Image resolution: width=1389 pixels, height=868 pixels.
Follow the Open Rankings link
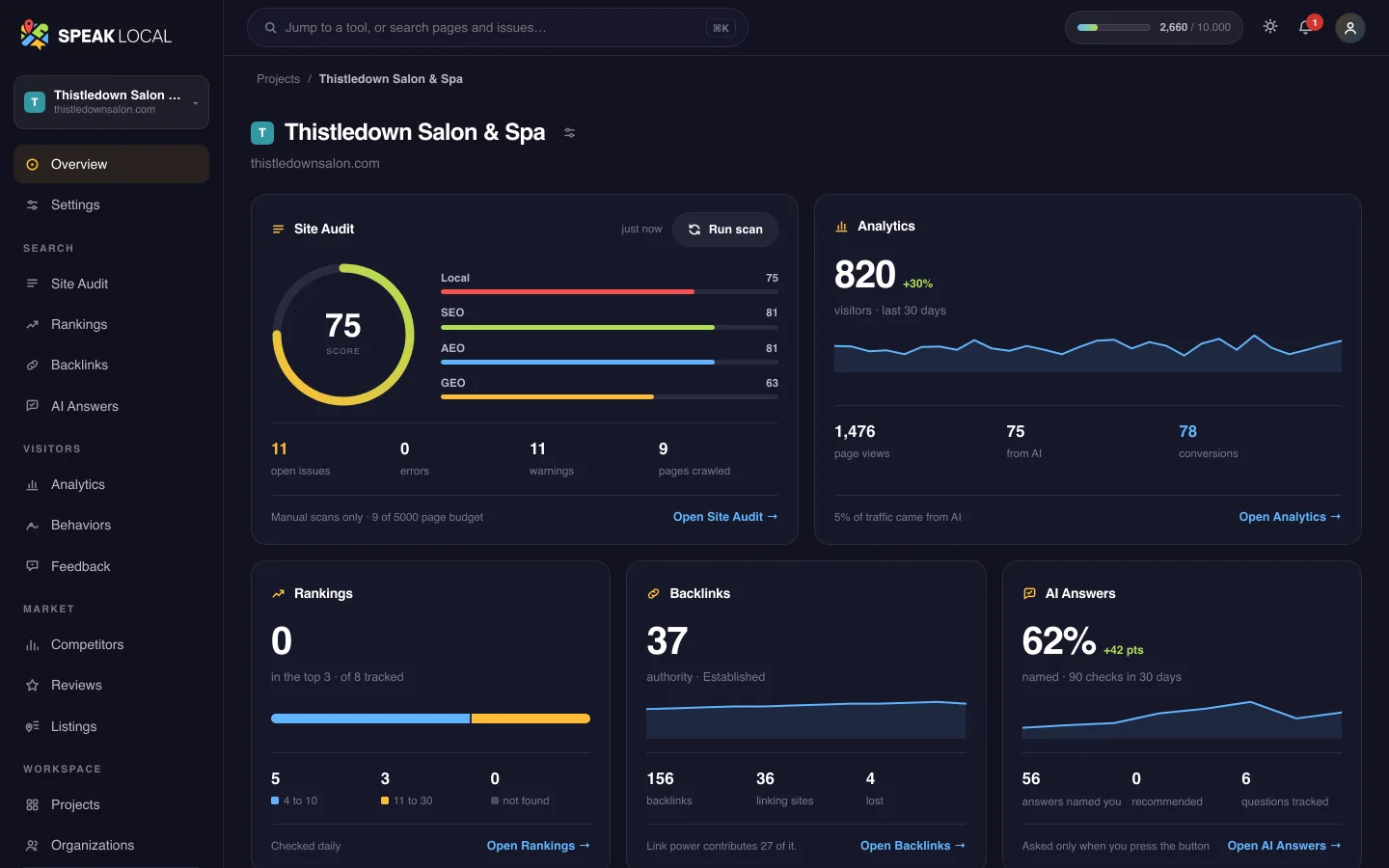(538, 846)
